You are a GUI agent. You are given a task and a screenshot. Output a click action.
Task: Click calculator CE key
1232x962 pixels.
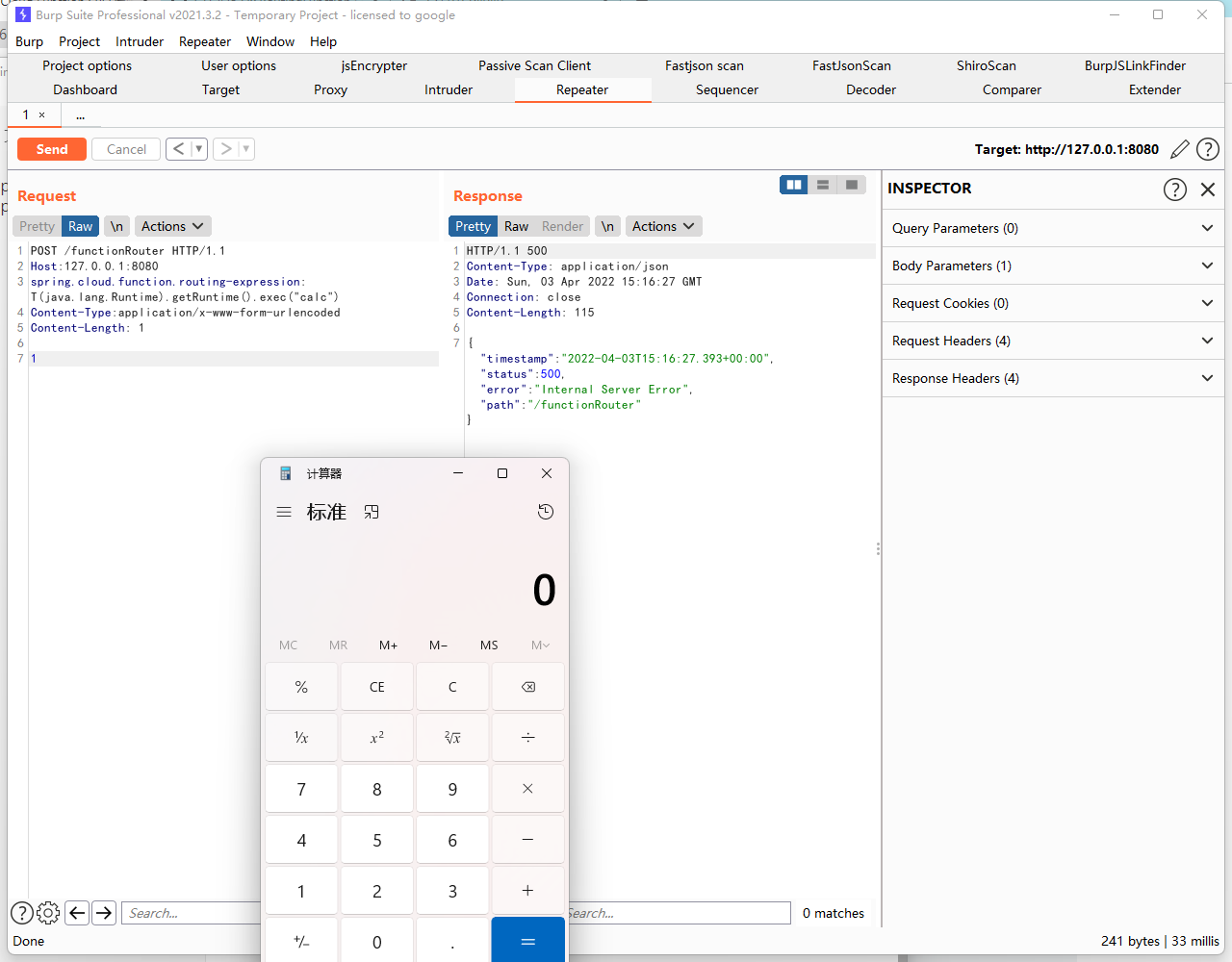click(x=377, y=687)
